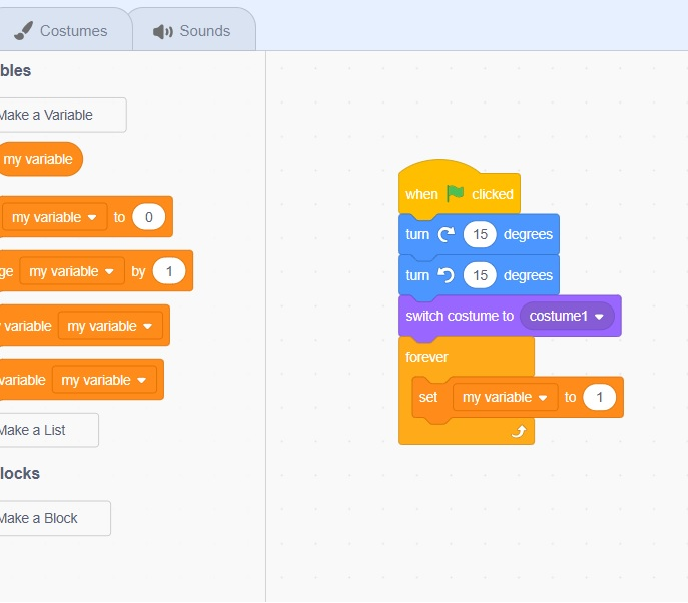Open the costume1 dropdown in the switch costume block

click(x=567, y=316)
